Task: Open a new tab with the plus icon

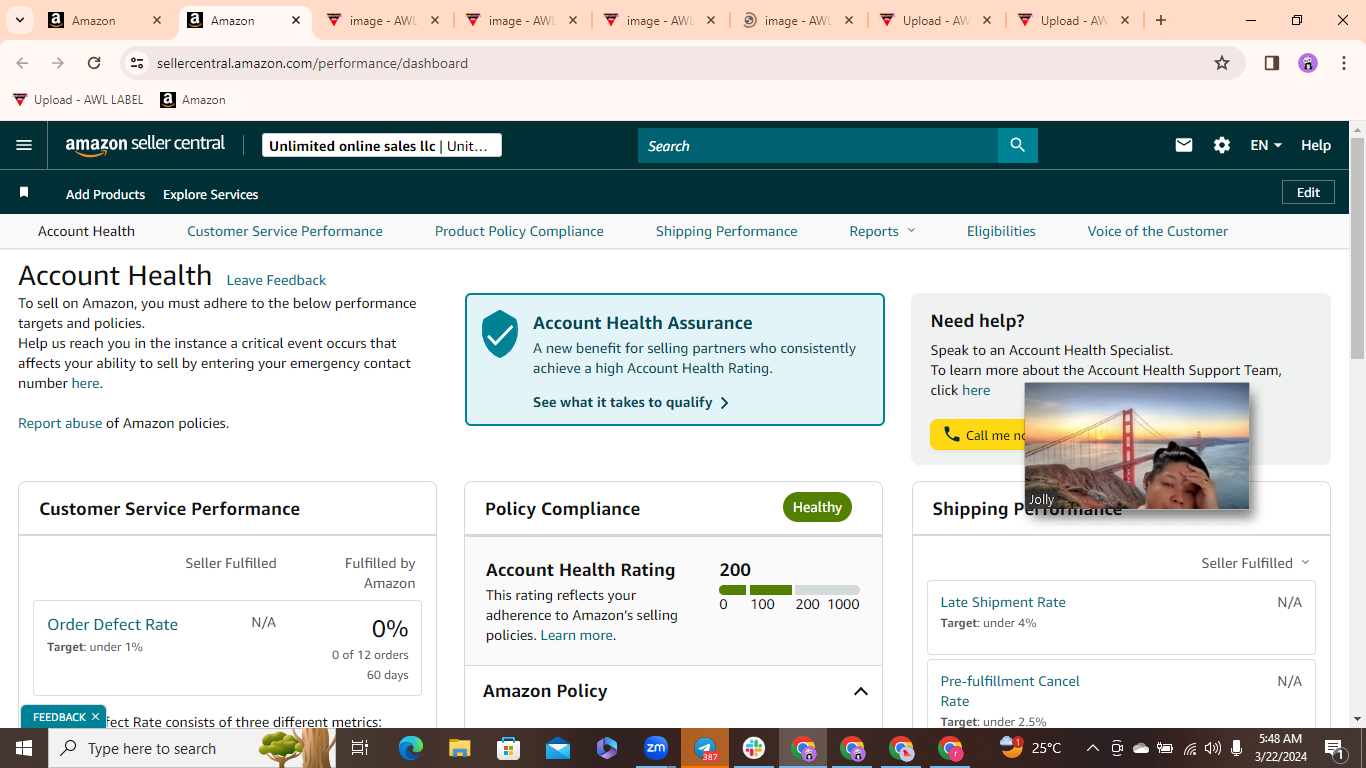Action: pyautogui.click(x=1160, y=20)
